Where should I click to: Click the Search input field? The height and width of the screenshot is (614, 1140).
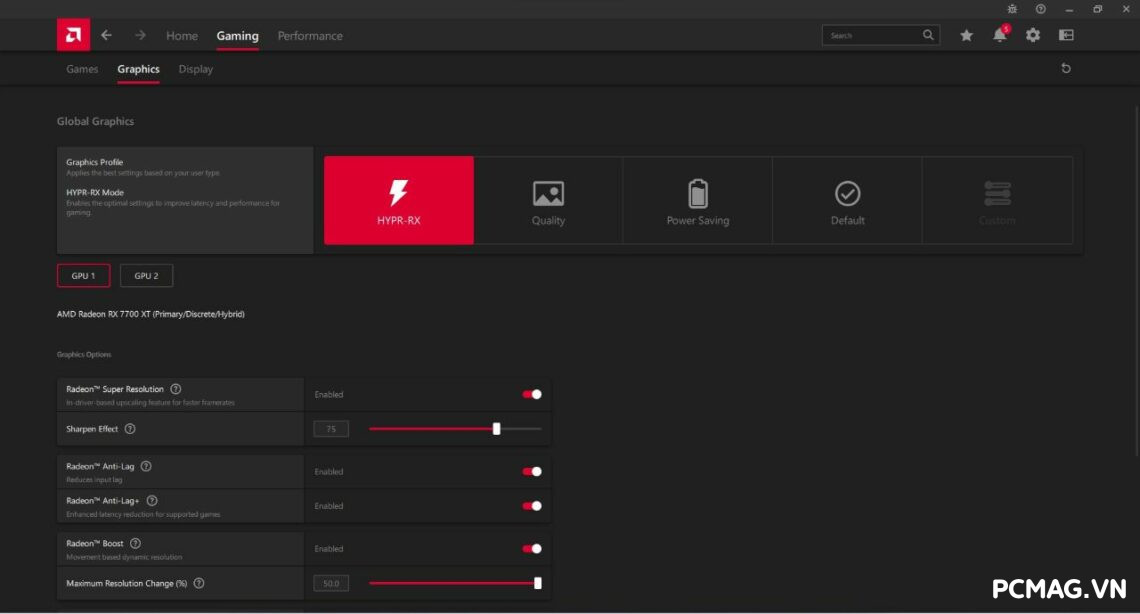(x=870, y=35)
